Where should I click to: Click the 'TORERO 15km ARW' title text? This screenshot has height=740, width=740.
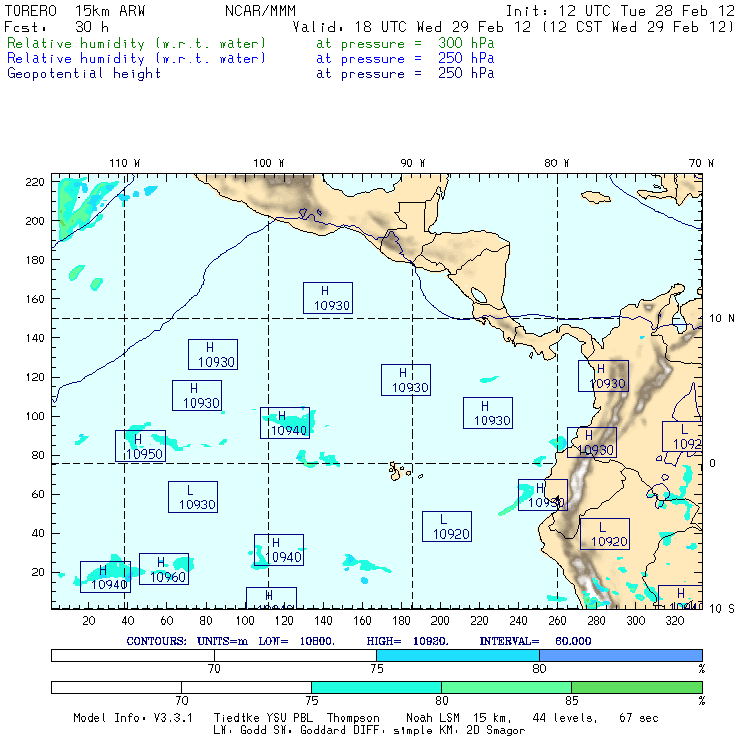(75, 11)
